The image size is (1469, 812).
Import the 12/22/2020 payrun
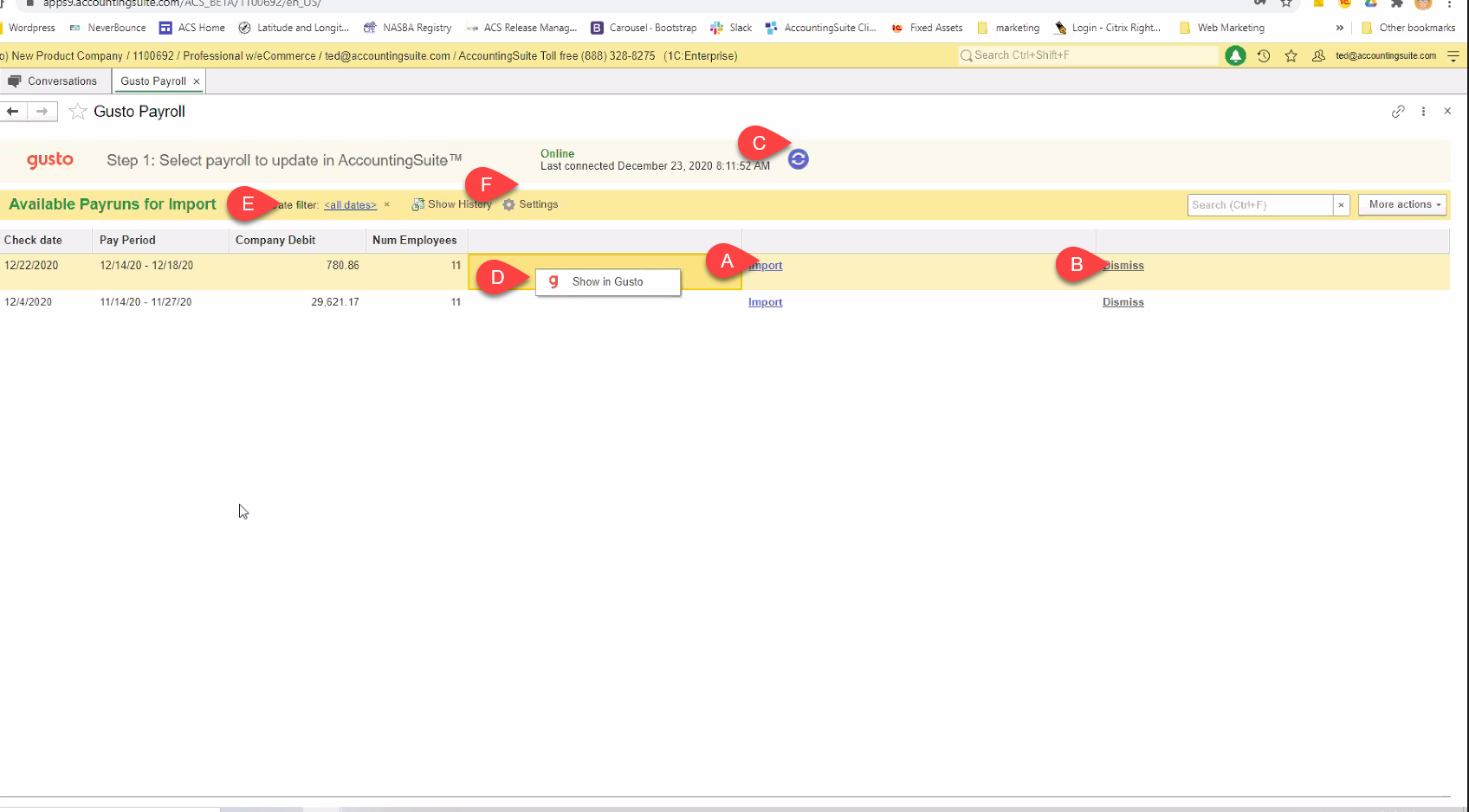tap(766, 266)
